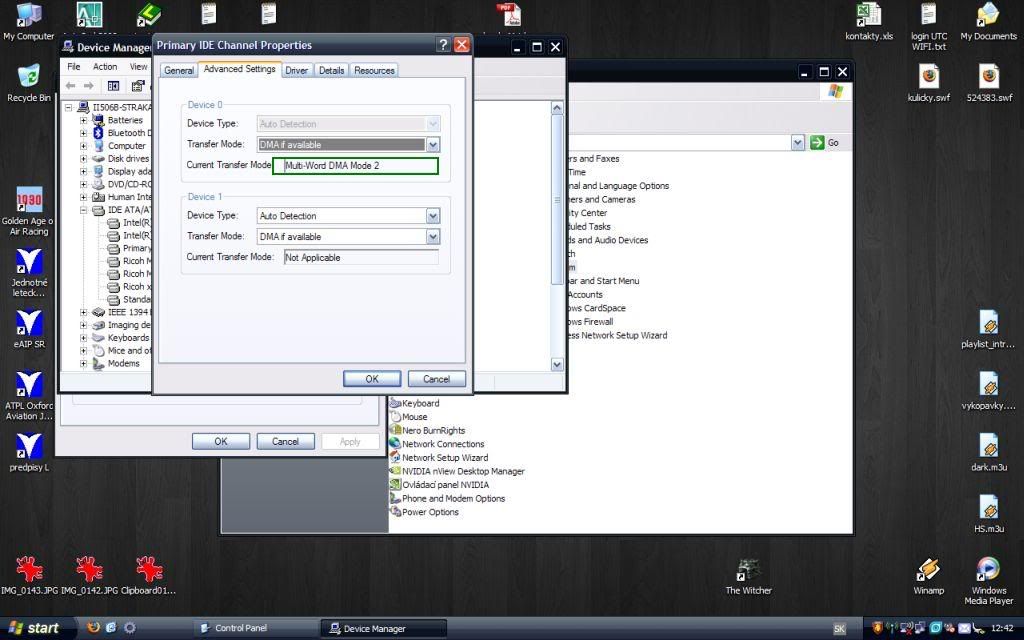Select The Witcher desktop shortcut
The image size is (1024, 640).
748,576
